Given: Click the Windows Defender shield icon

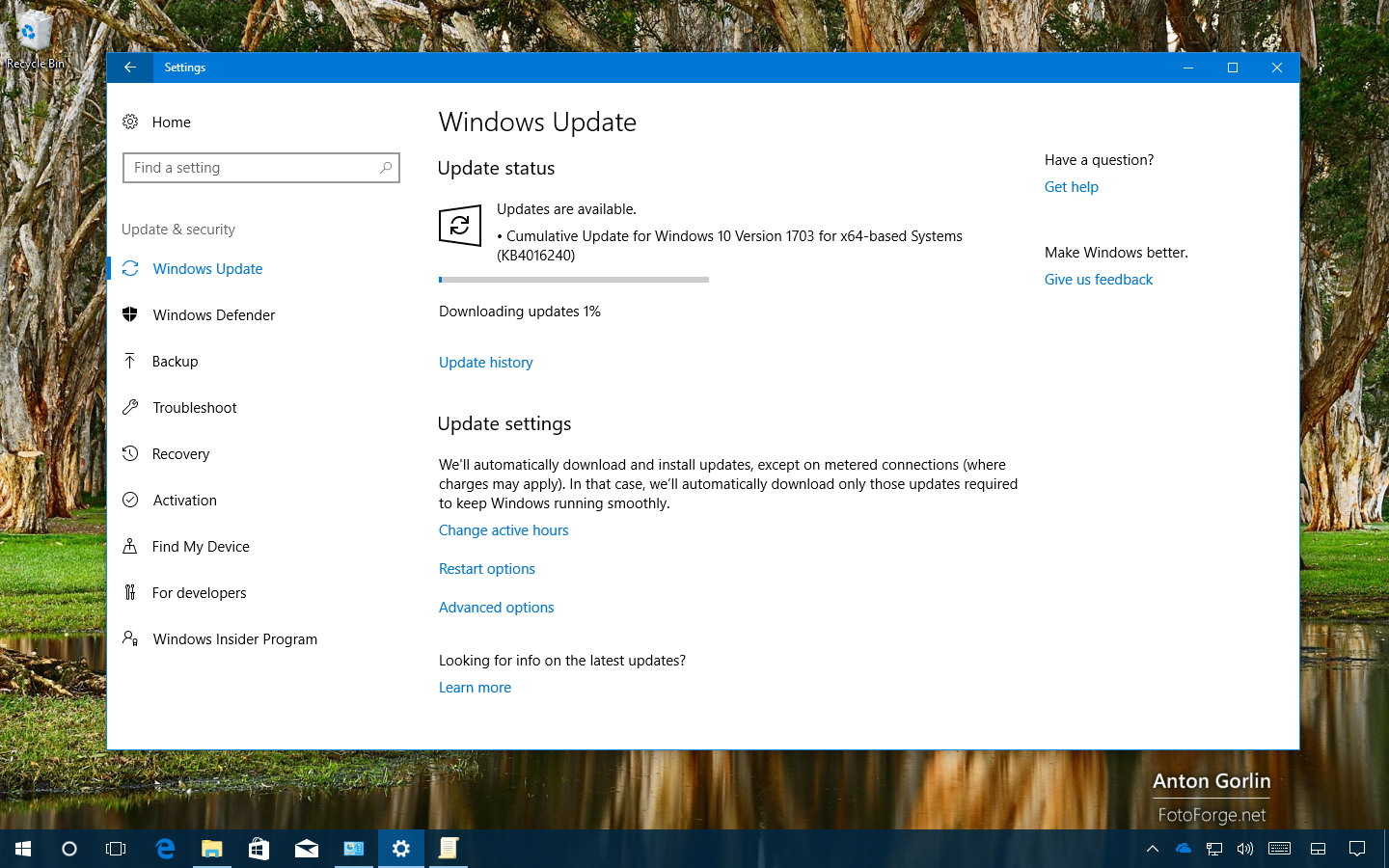Looking at the screenshot, I should tap(130, 314).
